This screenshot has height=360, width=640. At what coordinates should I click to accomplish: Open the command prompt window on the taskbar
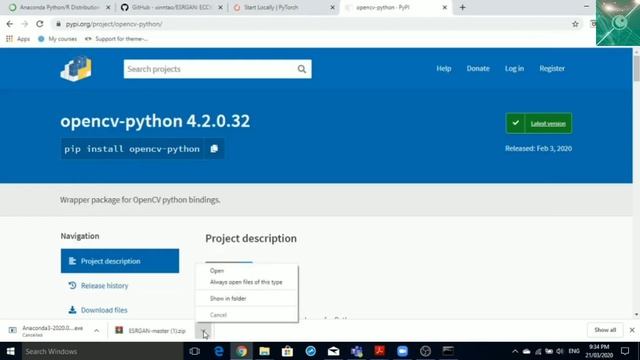pos(448,351)
